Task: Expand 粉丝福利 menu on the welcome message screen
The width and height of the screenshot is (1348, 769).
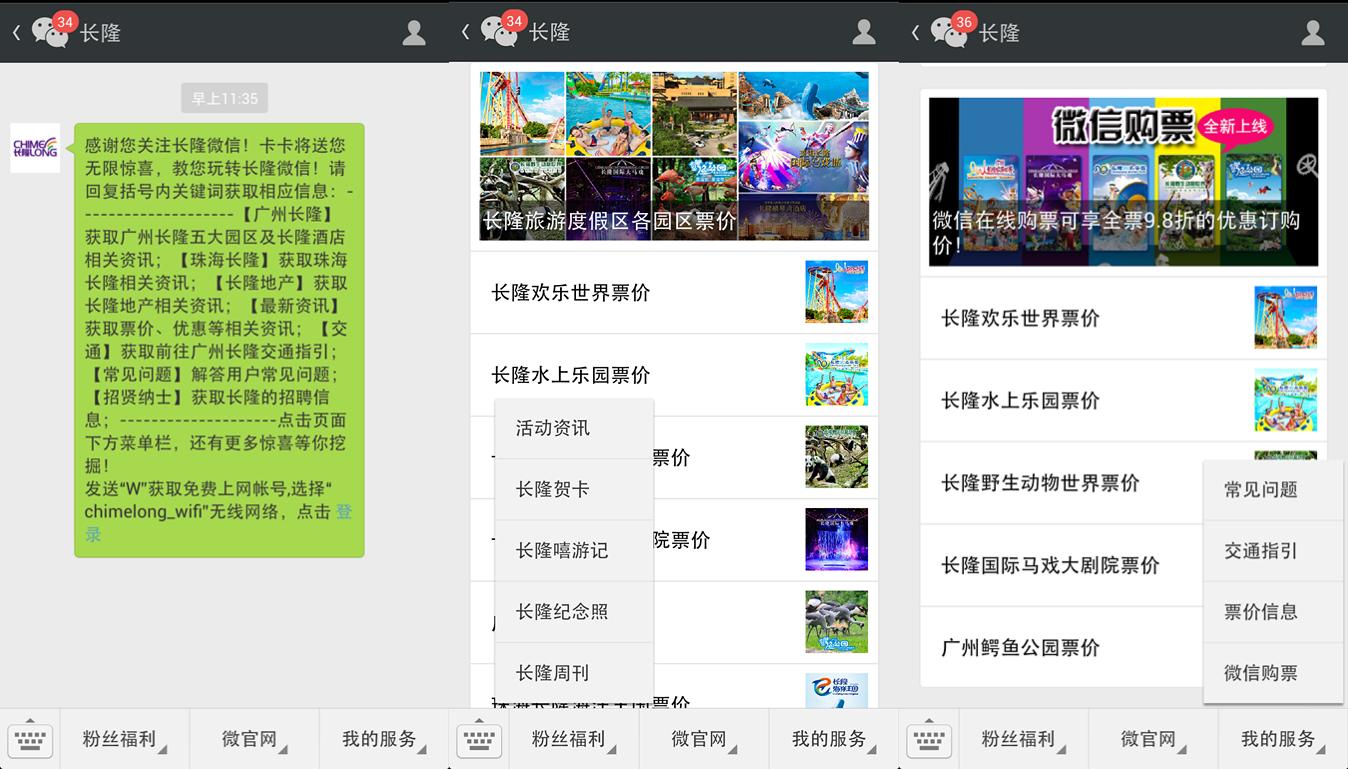Action: 125,739
